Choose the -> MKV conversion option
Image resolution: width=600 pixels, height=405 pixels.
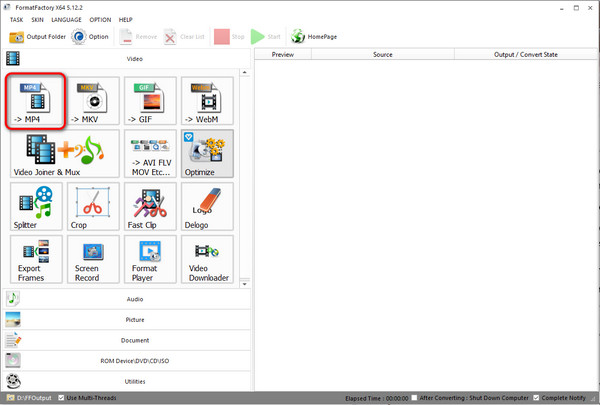[x=93, y=101]
